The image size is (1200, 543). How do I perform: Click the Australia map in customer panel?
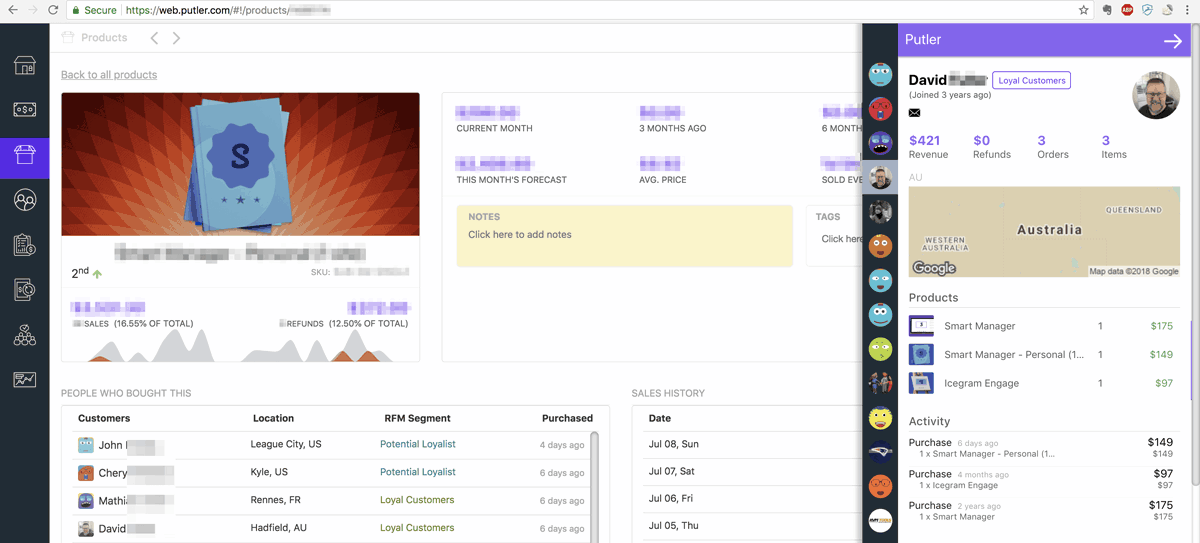click(x=1044, y=231)
